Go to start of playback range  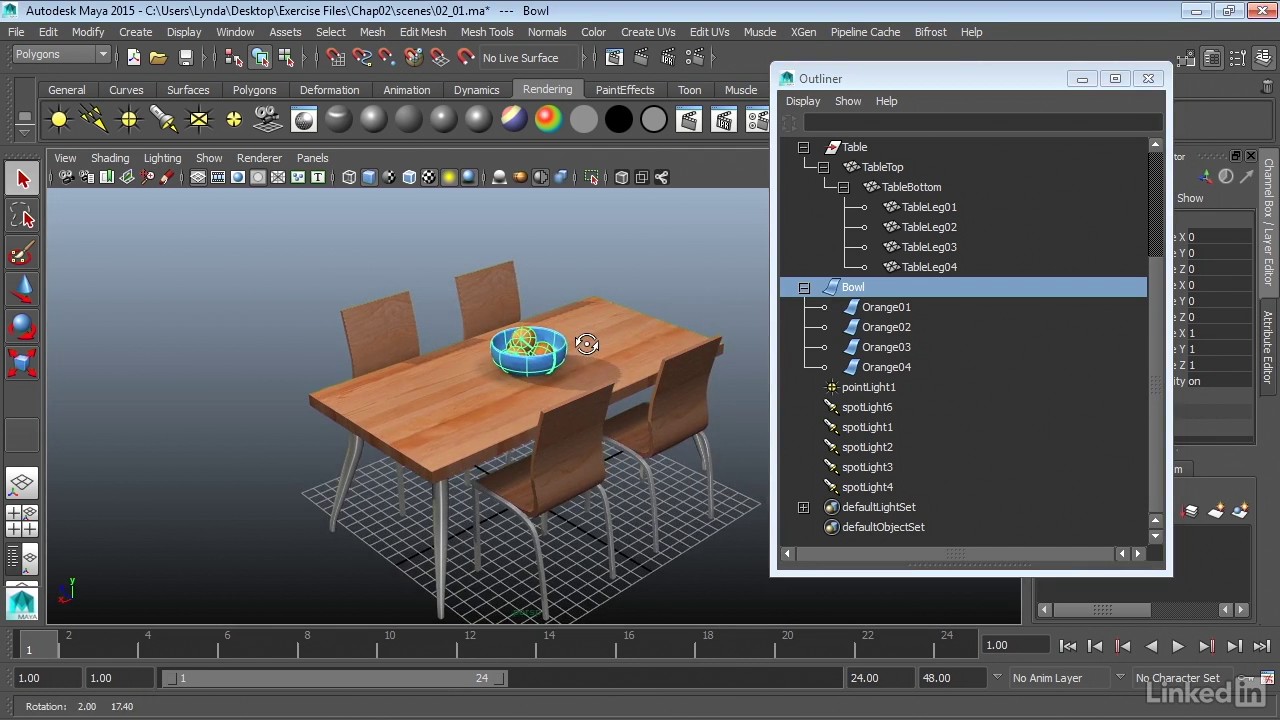[x=1067, y=646]
